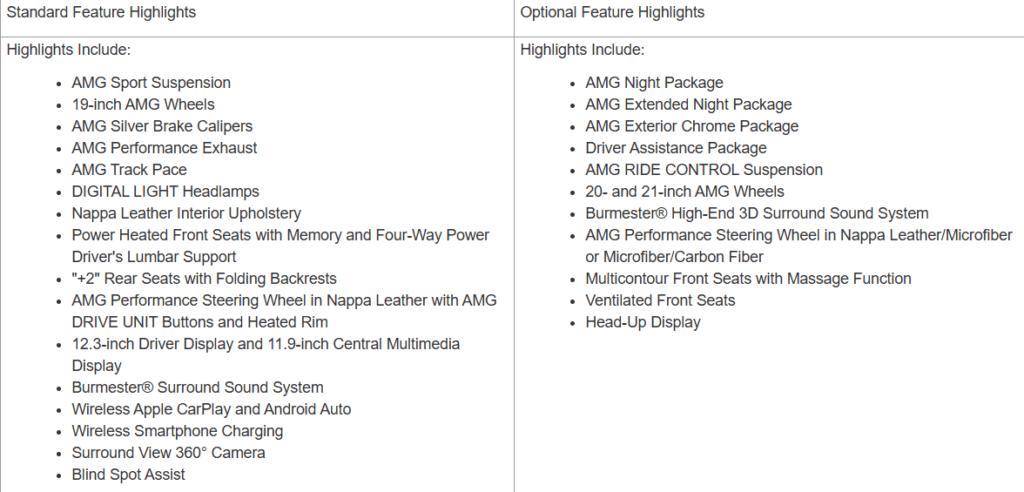Image resolution: width=1024 pixels, height=492 pixels.
Task: Click the AMG Silver Brake Calipers entry
Action: 162,126
